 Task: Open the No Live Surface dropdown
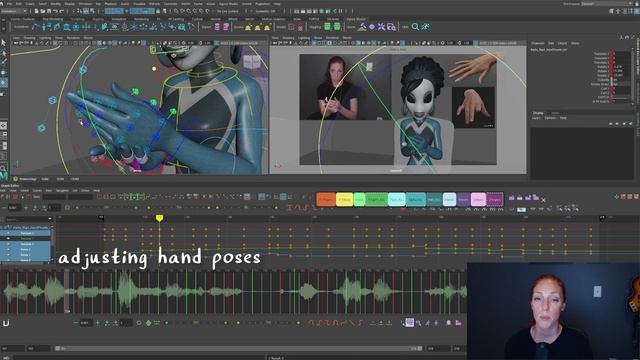(x=229, y=11)
